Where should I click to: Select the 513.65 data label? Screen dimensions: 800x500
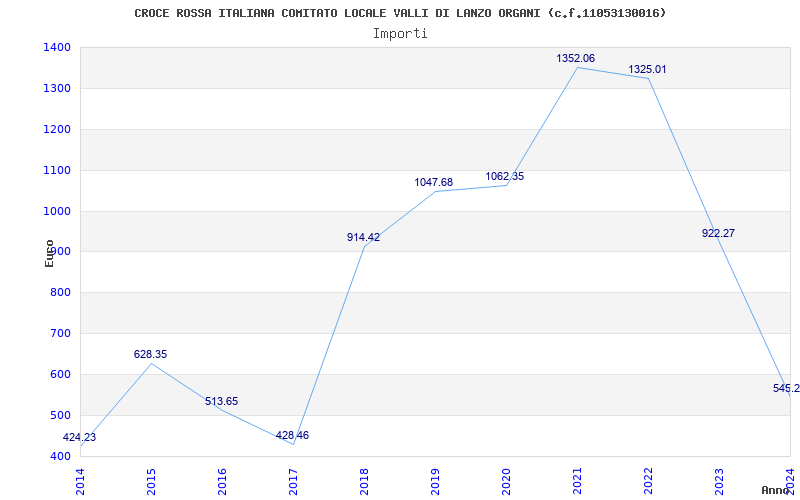click(221, 401)
